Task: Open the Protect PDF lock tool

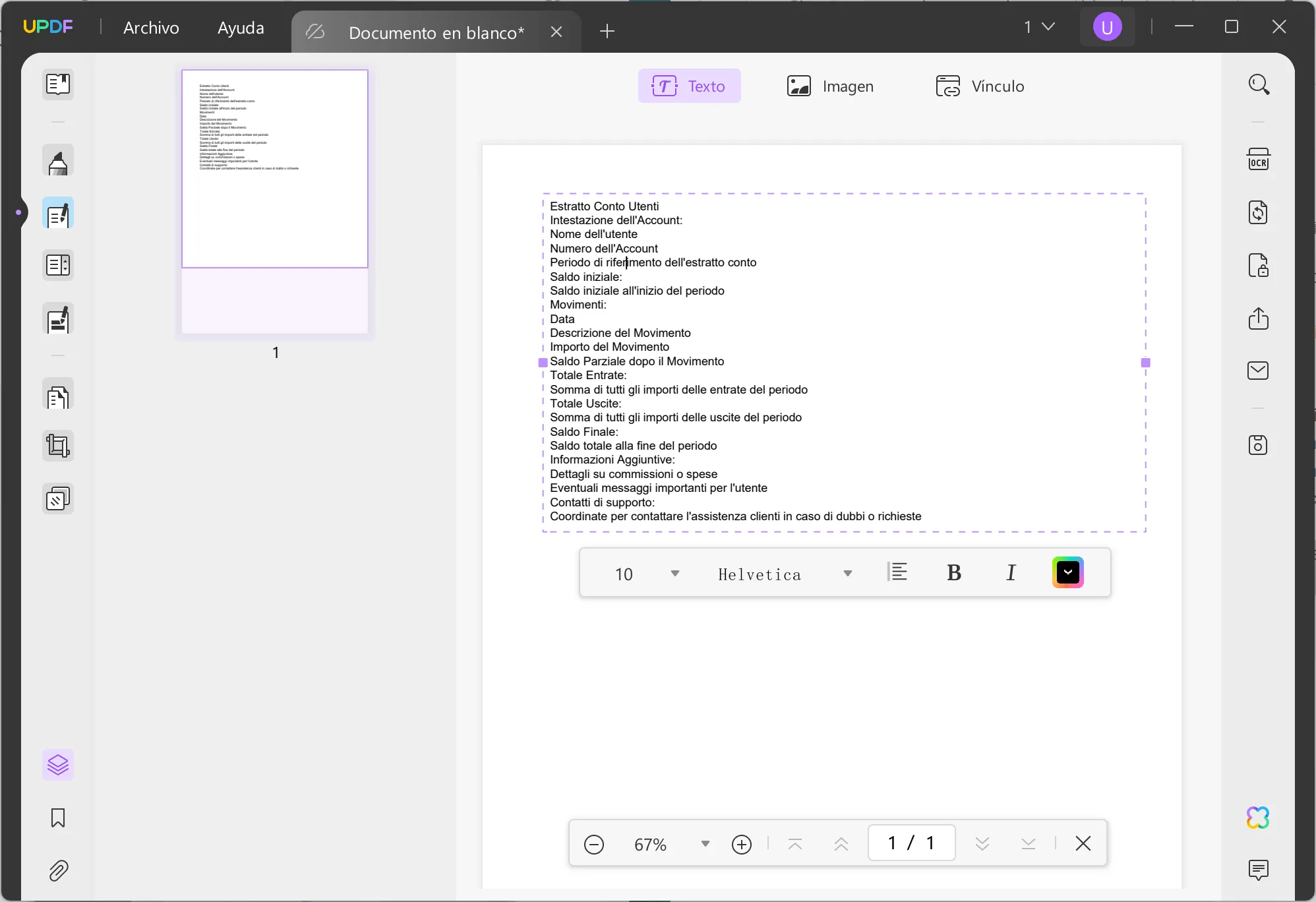Action: click(1259, 265)
